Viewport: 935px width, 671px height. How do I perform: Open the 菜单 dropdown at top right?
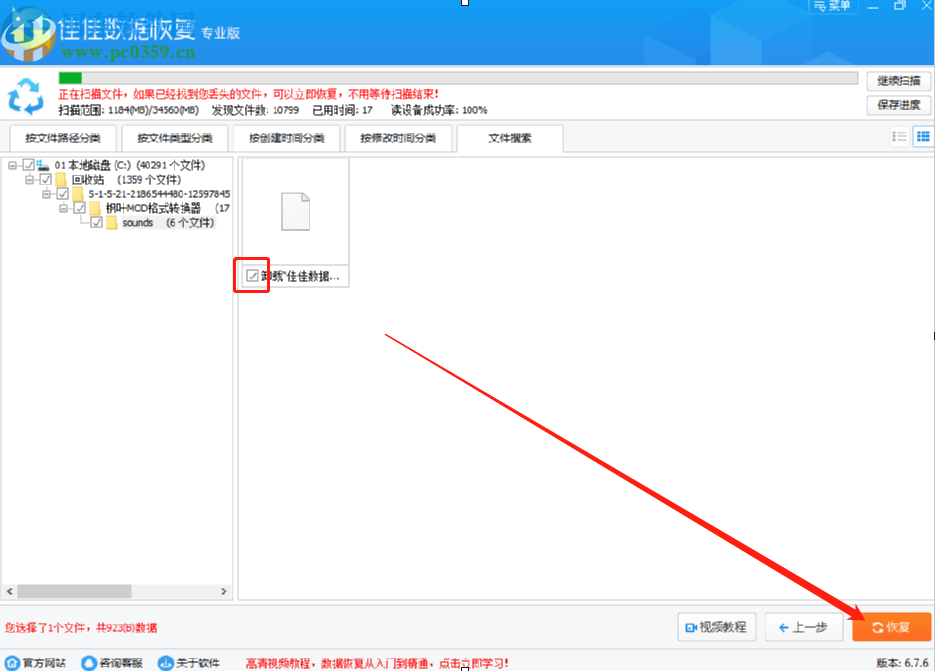tap(833, 6)
